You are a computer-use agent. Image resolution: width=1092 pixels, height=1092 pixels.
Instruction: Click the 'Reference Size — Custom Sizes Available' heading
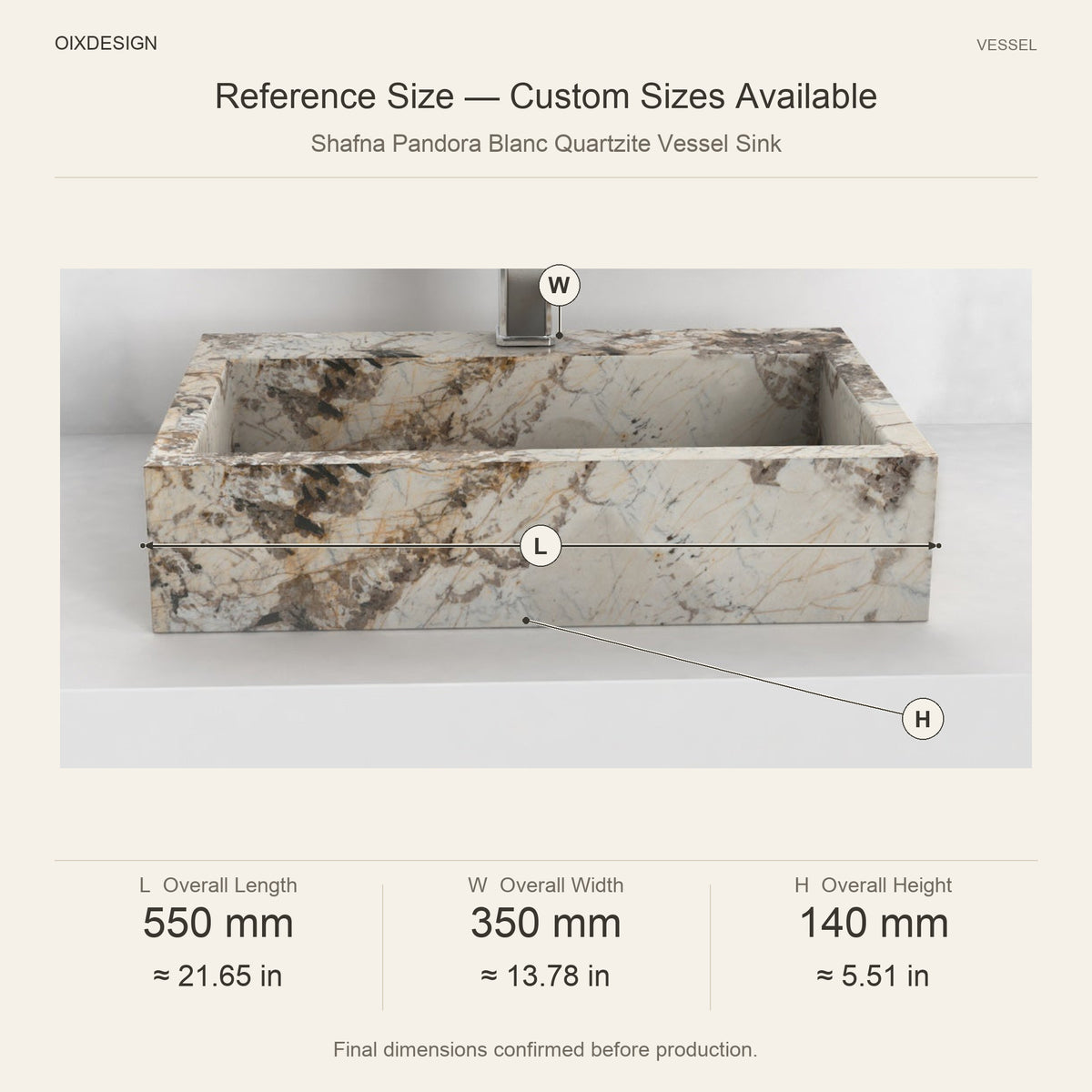pyautogui.click(x=546, y=96)
